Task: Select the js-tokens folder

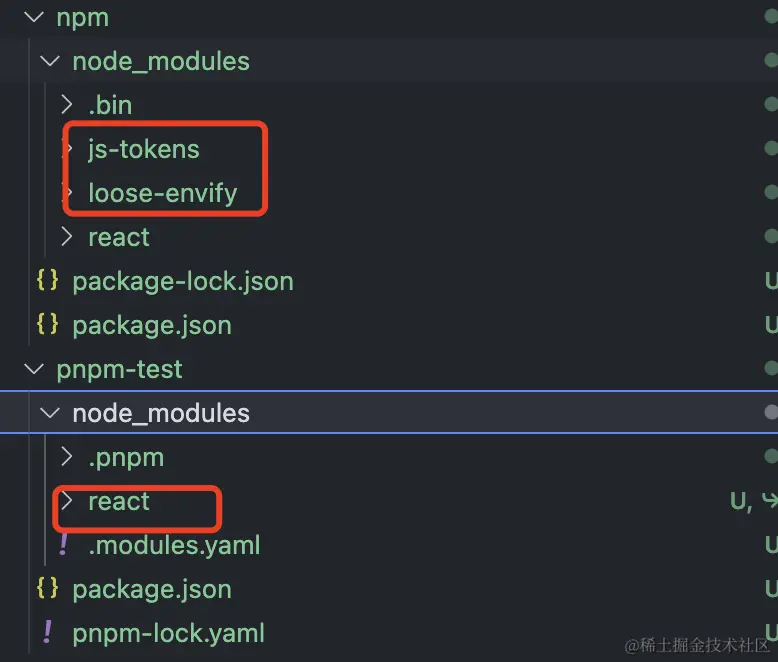Action: [x=144, y=149]
